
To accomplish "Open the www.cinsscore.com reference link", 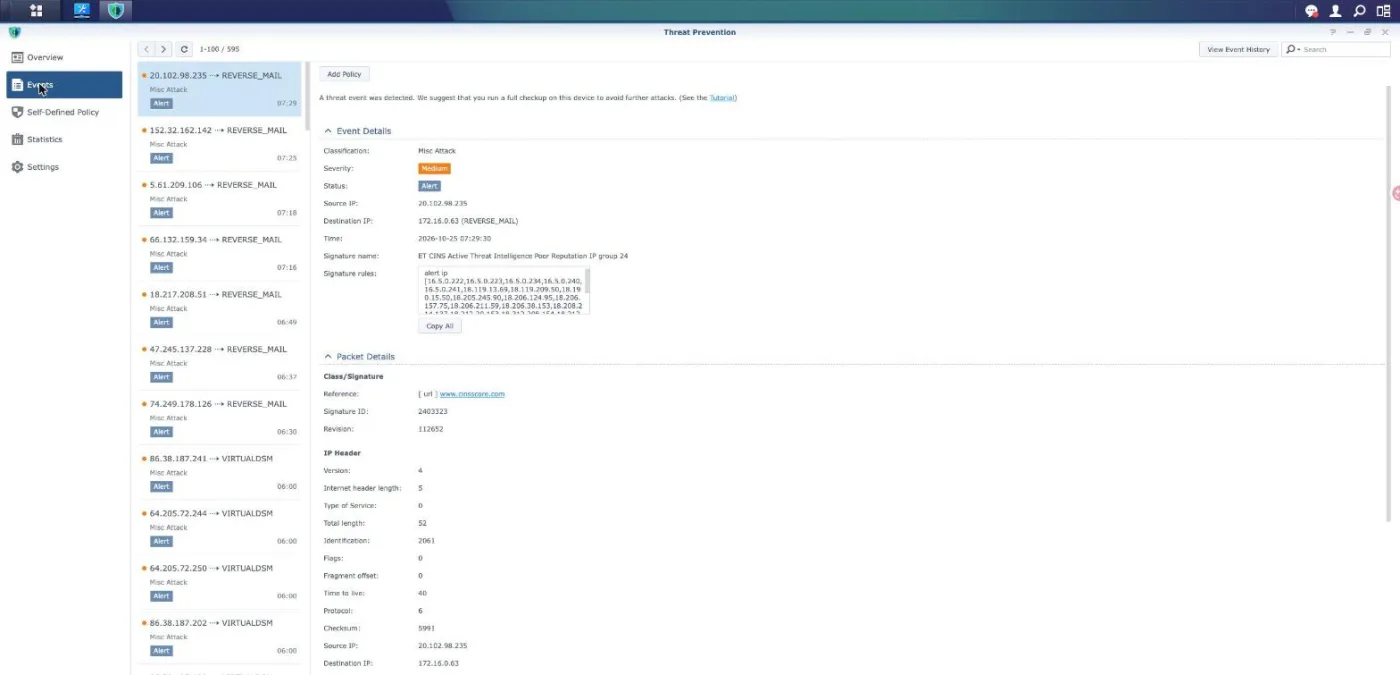I will click(472, 394).
